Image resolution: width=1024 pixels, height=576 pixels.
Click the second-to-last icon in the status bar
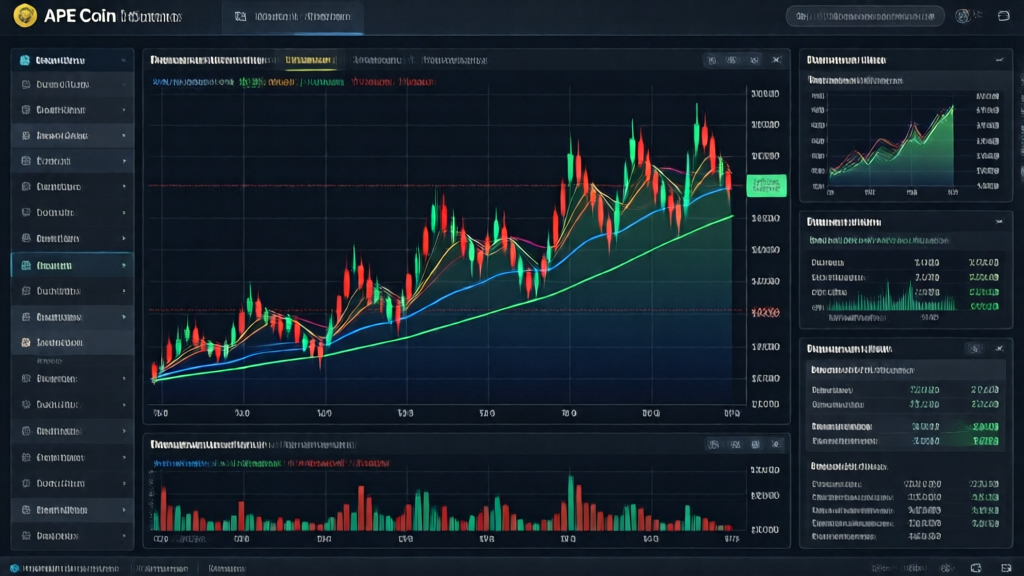click(x=976, y=568)
